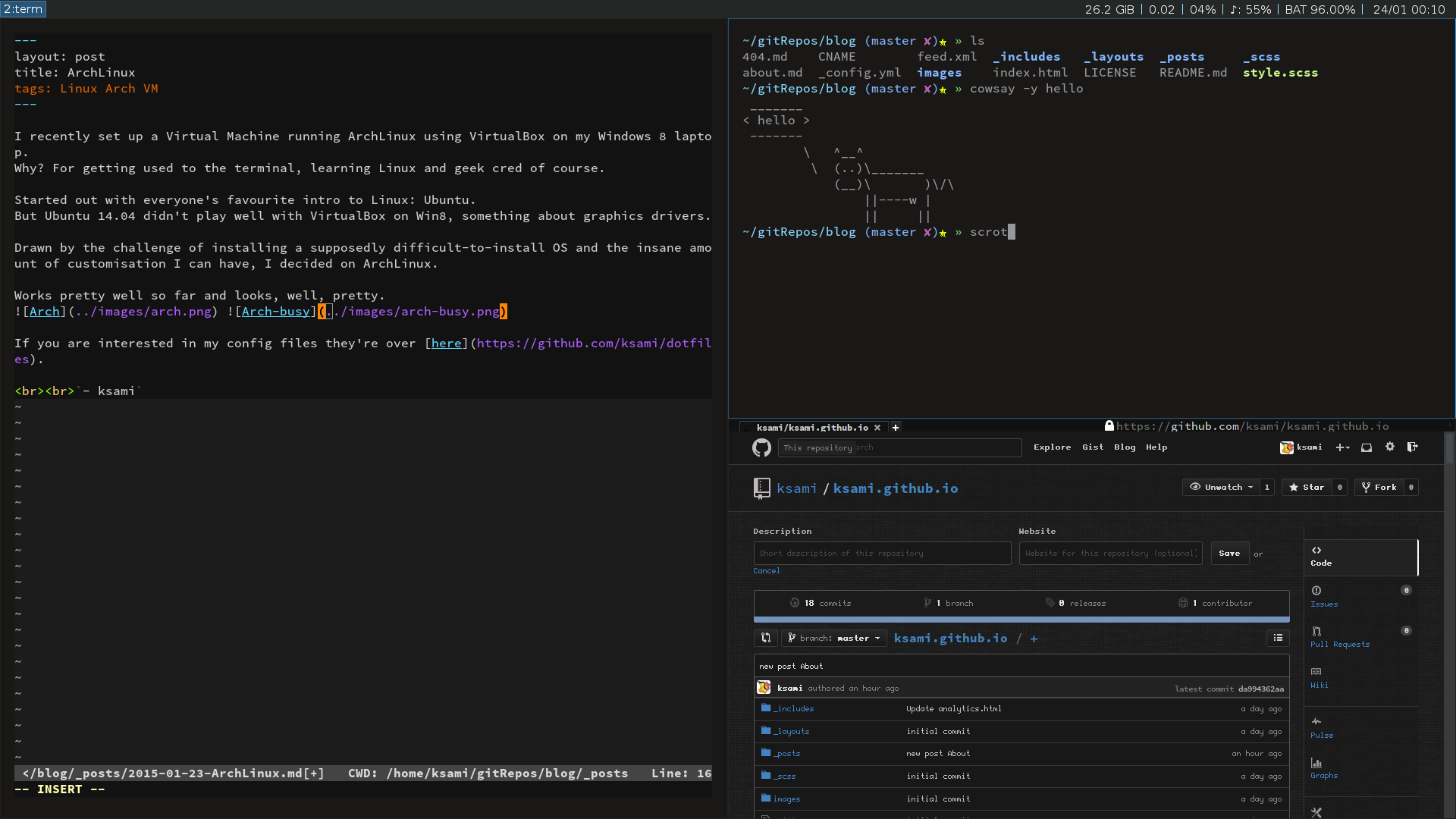Viewport: 1456px width, 819px height.
Task: Close the ksami/ksami.github.io browser tab
Action: [877, 428]
